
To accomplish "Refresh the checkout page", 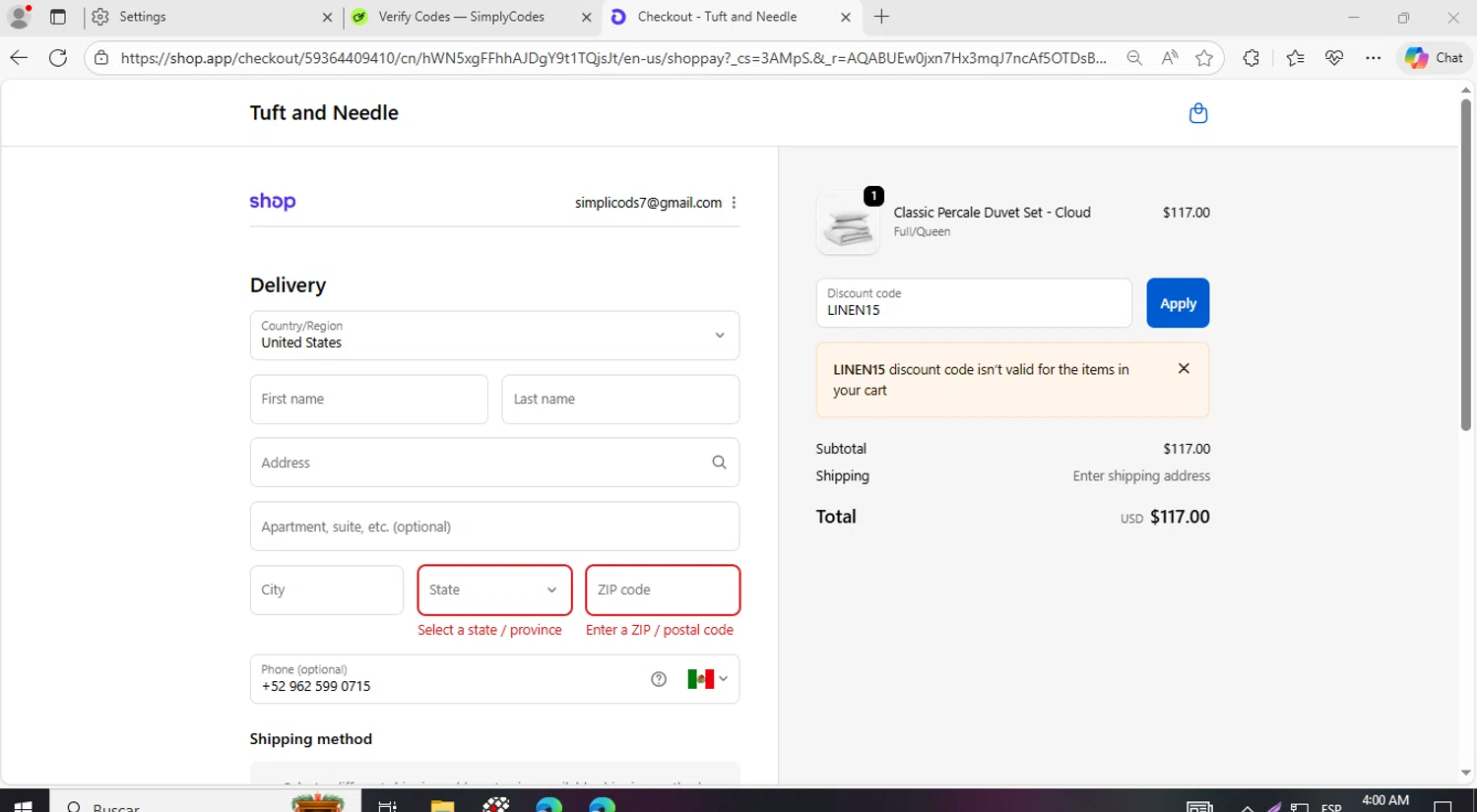I will (x=58, y=58).
